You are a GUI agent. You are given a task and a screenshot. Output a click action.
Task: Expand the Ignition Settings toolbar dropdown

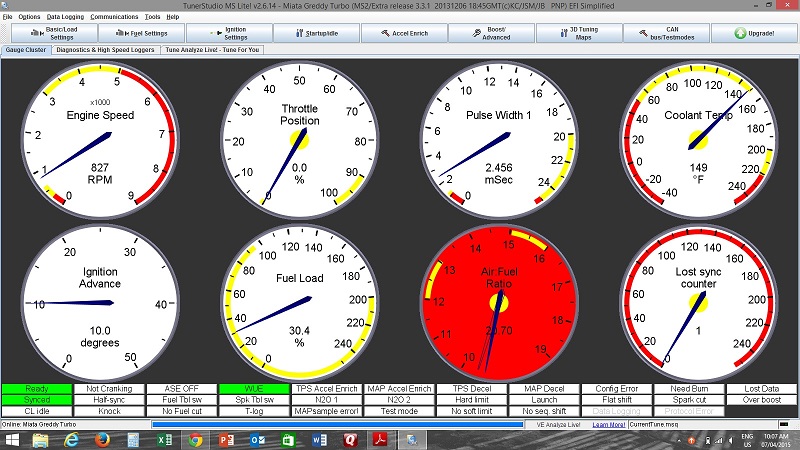pyautogui.click(x=235, y=33)
